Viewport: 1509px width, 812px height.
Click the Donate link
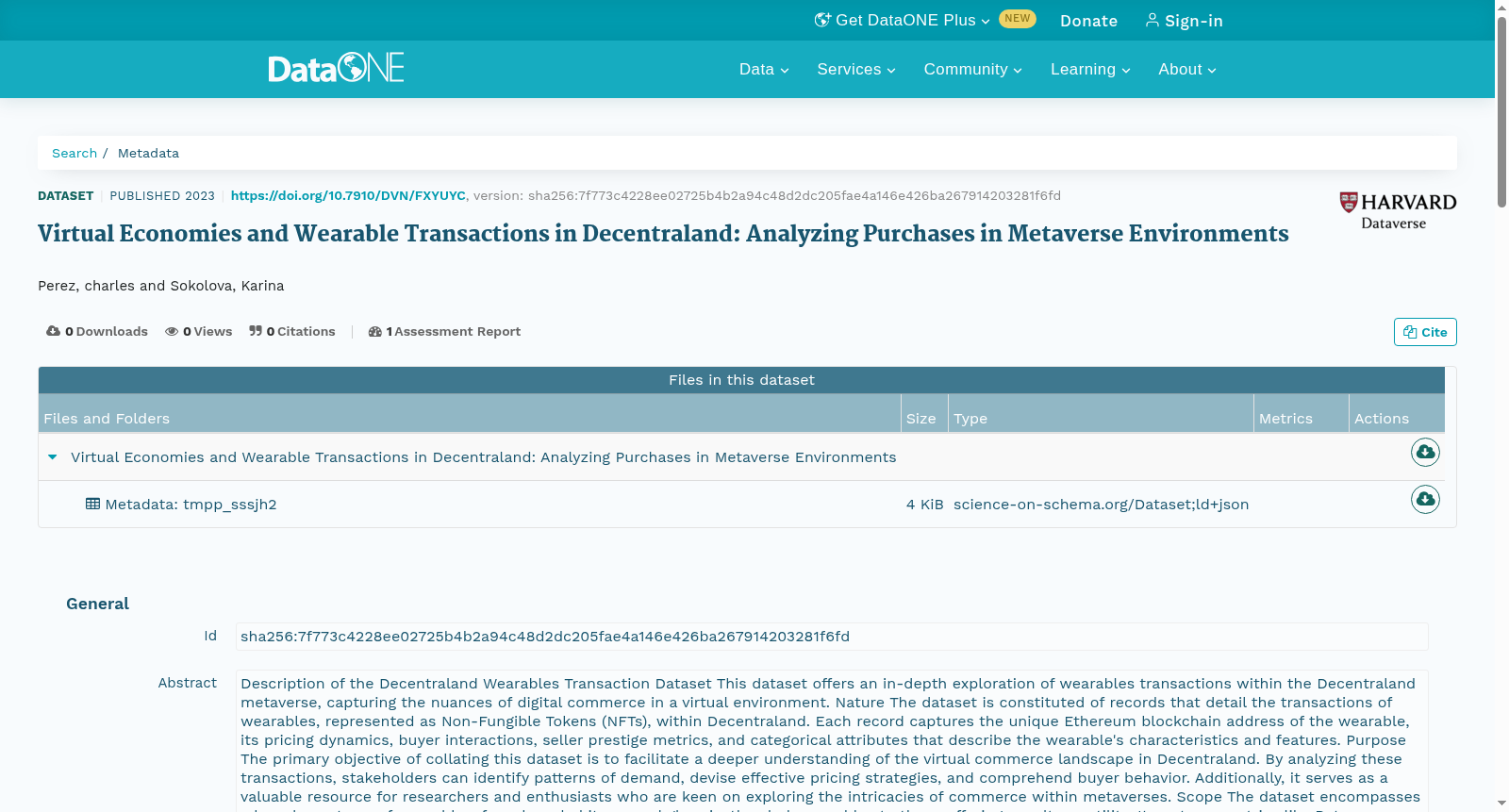(1088, 21)
